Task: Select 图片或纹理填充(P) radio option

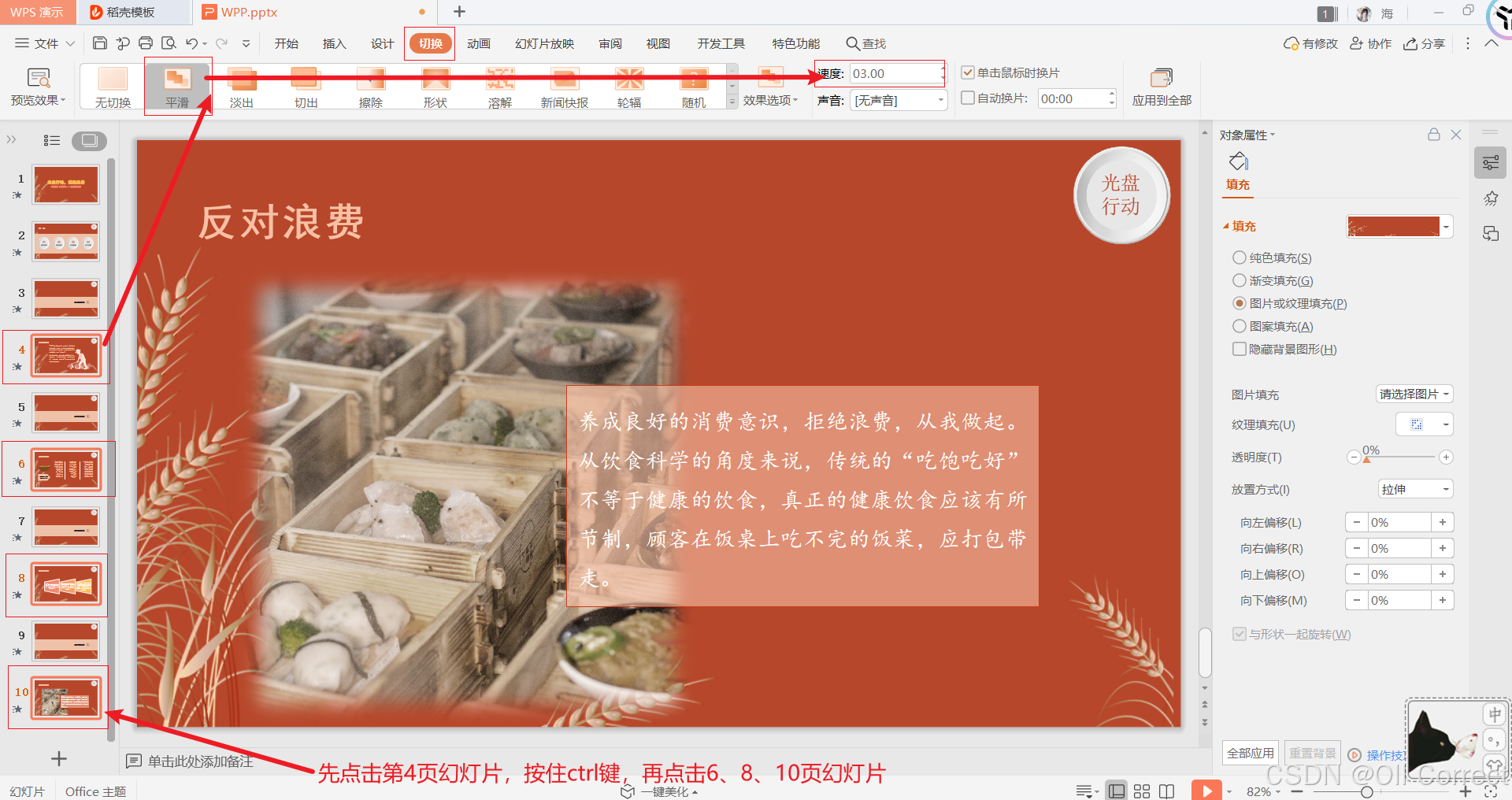Action: coord(1239,303)
